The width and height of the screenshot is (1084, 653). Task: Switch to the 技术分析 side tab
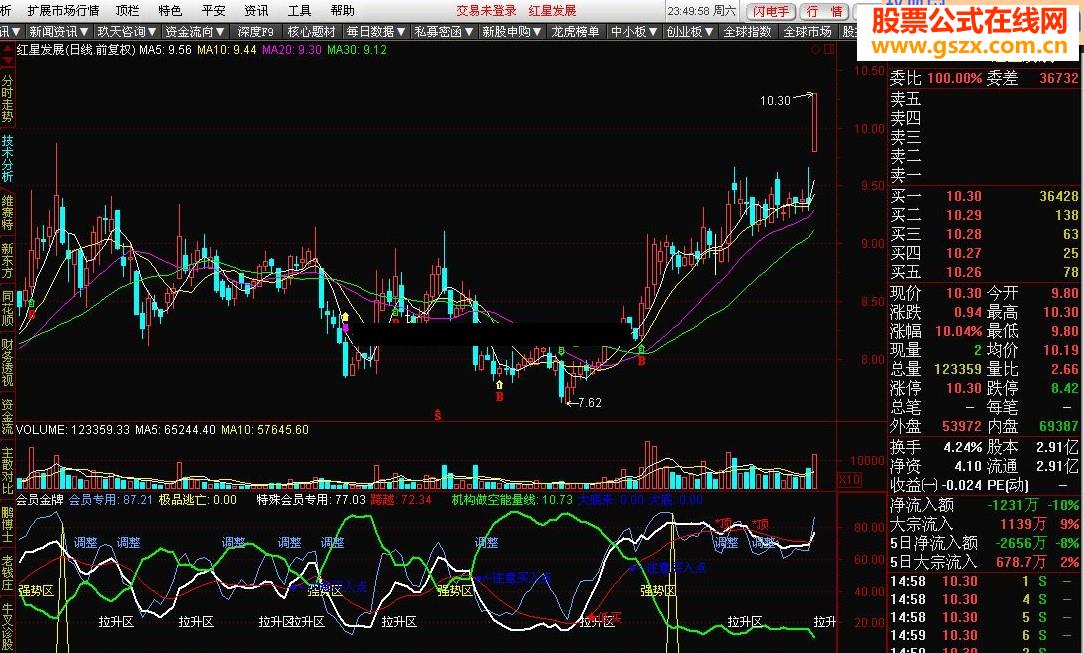[7, 158]
